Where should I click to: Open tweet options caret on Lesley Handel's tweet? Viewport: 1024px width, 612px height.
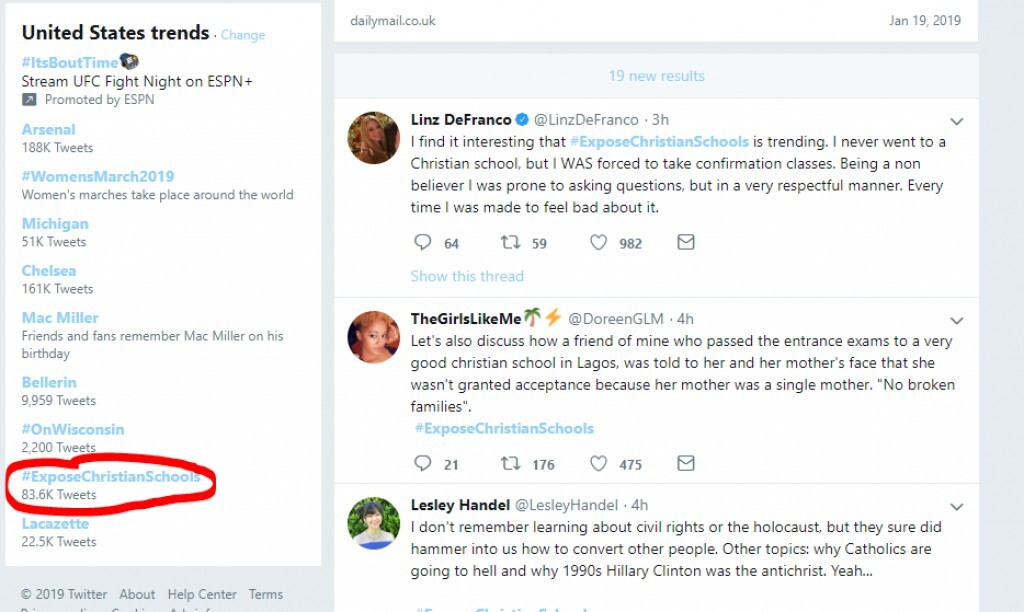pos(956,506)
